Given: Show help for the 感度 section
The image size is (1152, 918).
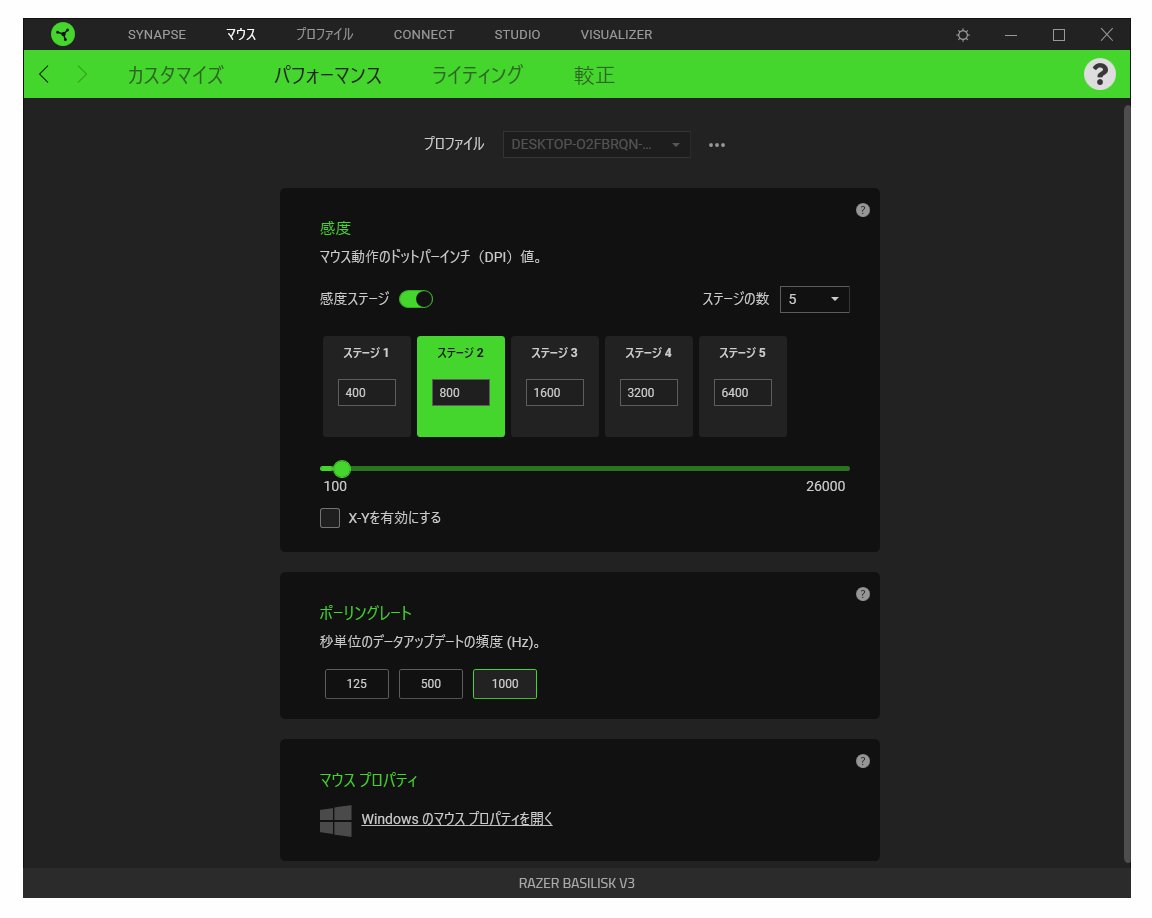Looking at the screenshot, I should click(x=863, y=210).
